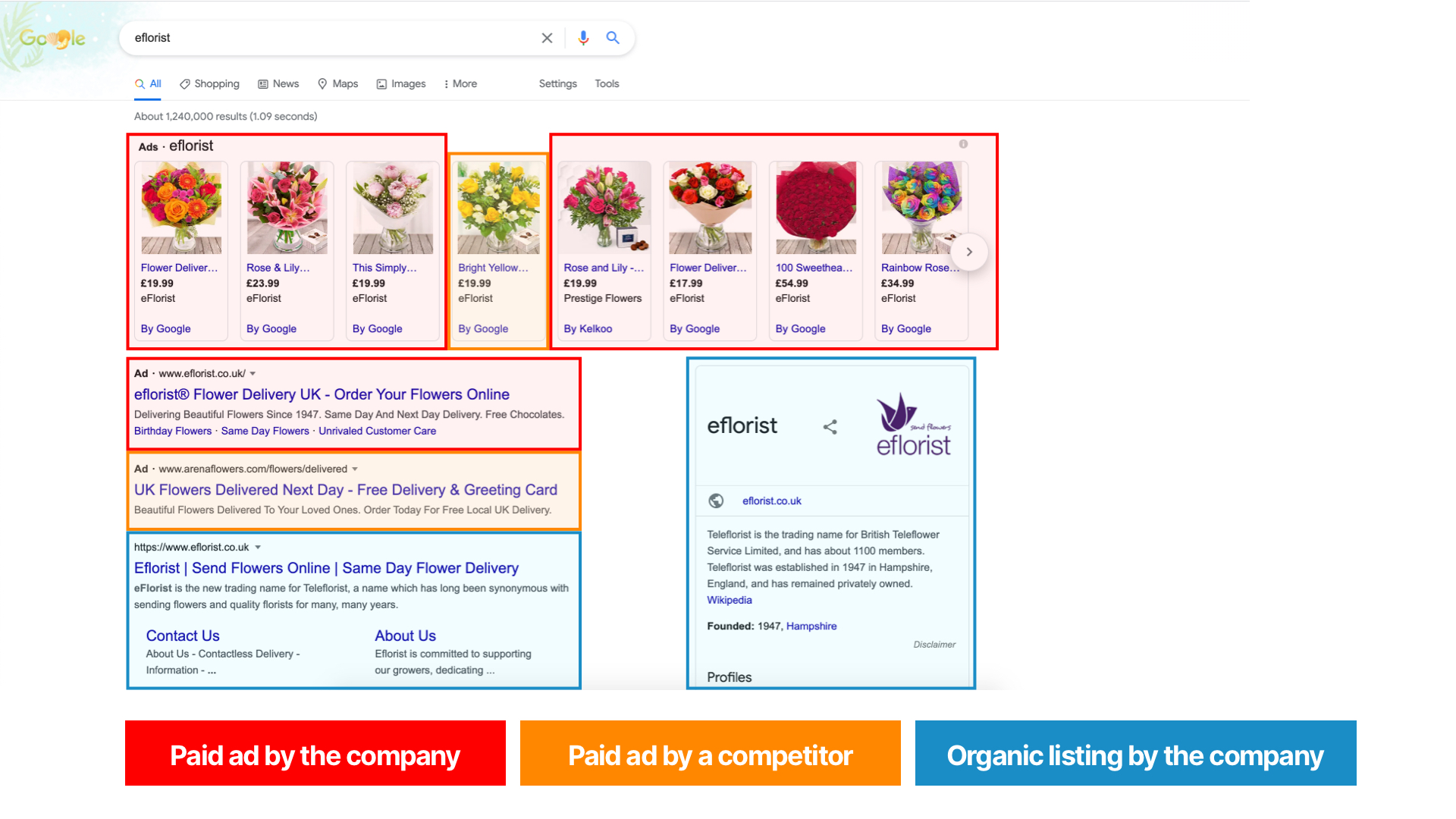1456x819 pixels.
Task: Click the Google logo
Action: coord(52,39)
